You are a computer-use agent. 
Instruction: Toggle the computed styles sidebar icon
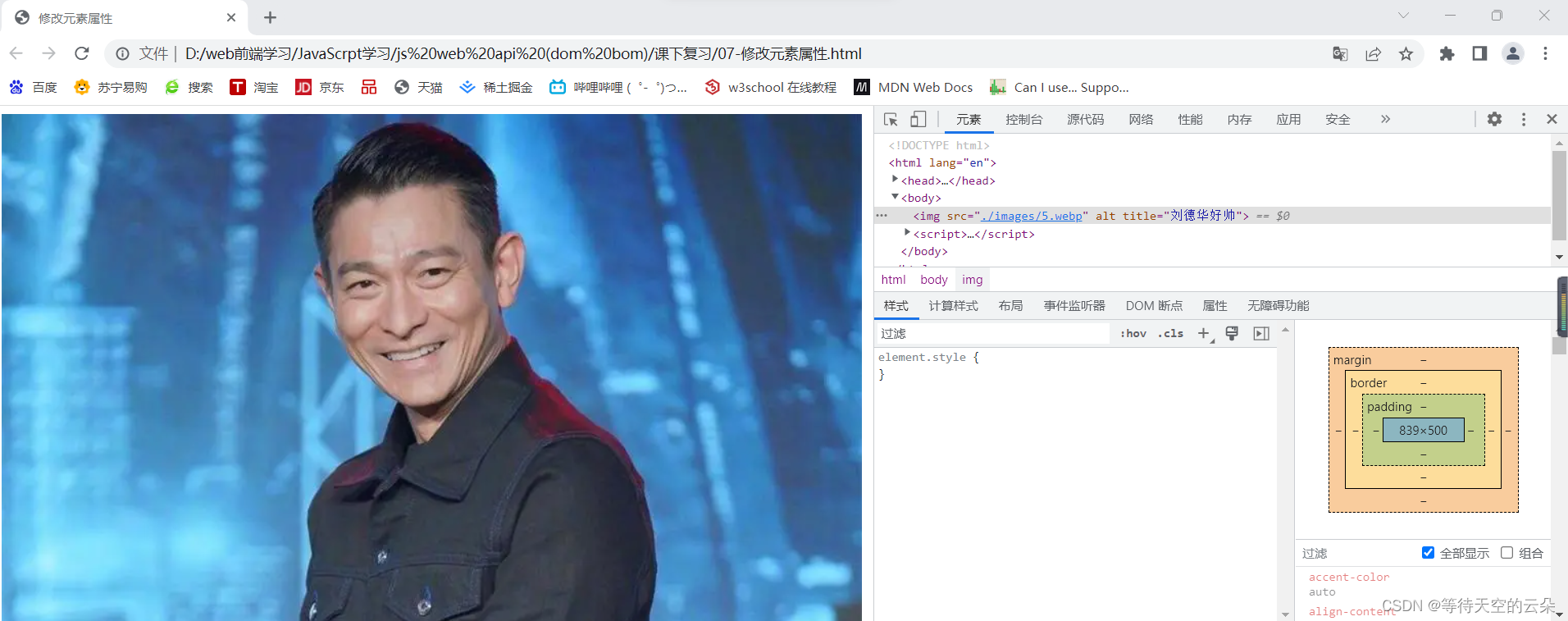tap(1261, 333)
